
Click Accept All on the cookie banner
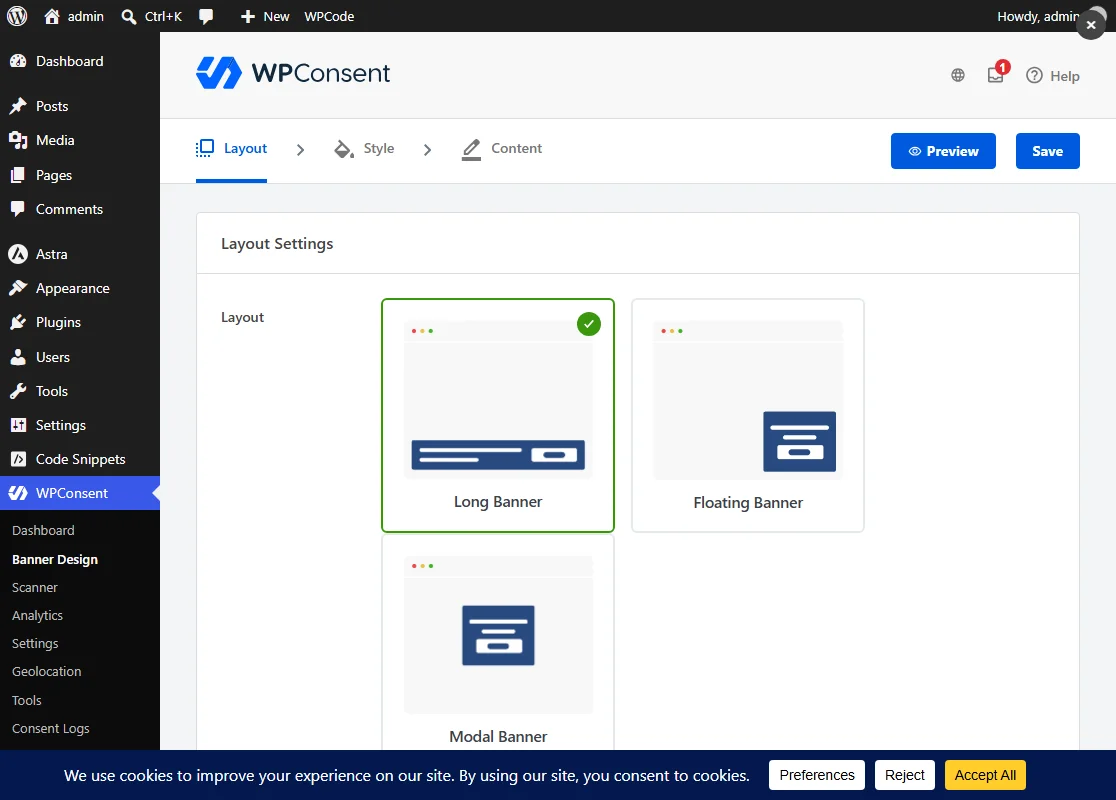985,775
